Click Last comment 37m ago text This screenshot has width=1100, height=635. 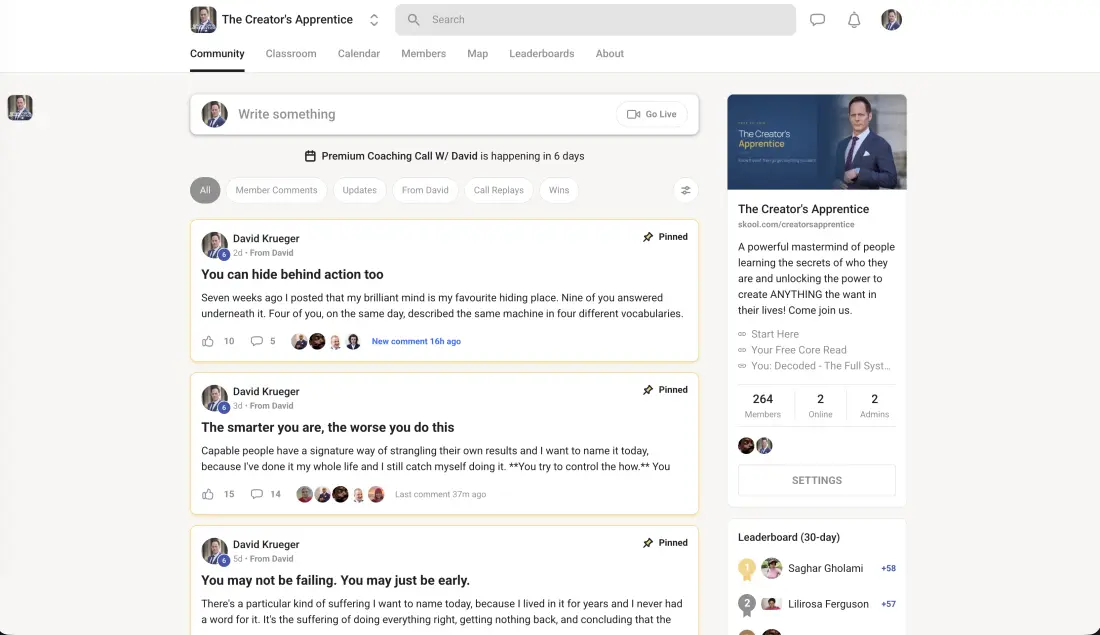[441, 494]
